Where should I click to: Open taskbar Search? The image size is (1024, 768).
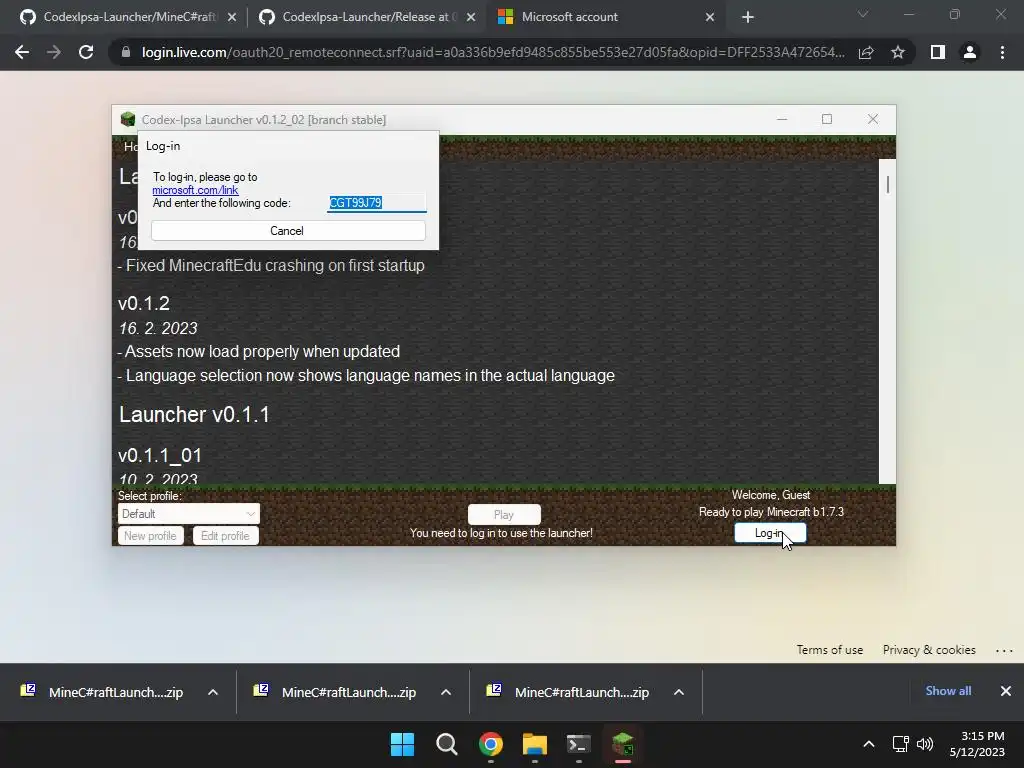pyautogui.click(x=447, y=744)
